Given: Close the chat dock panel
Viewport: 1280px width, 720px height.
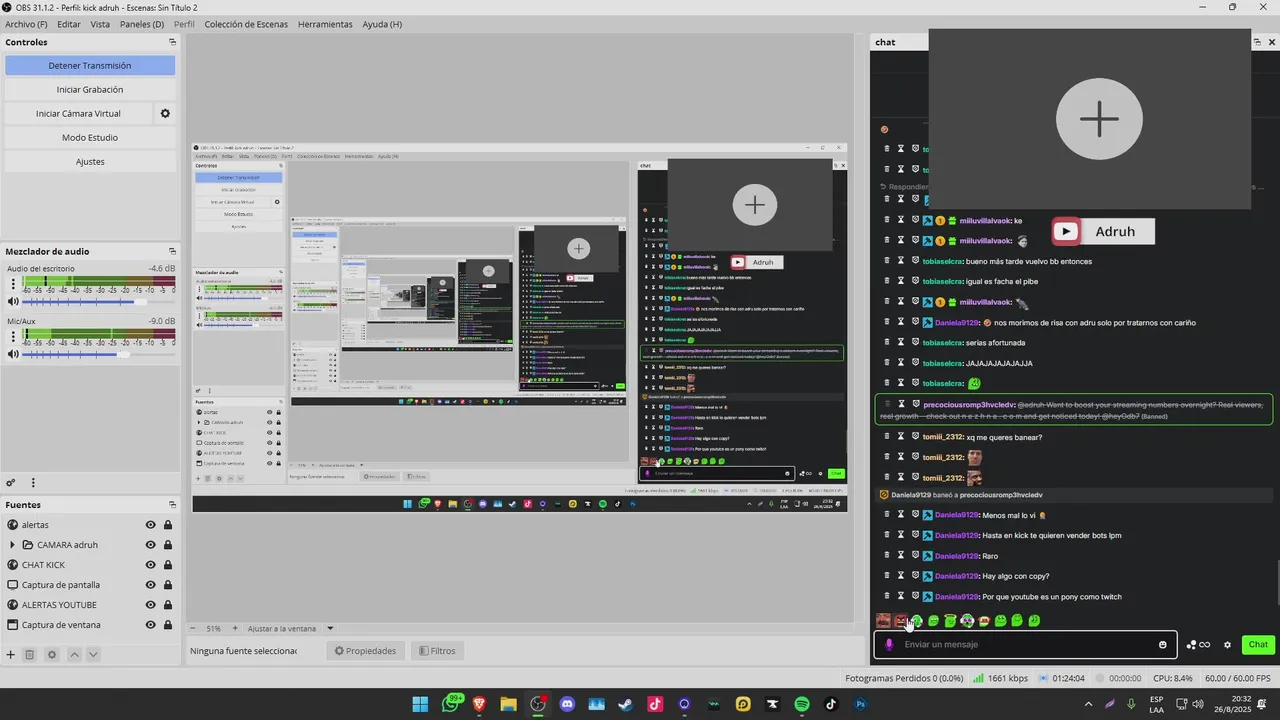Looking at the screenshot, I should pyautogui.click(x=1272, y=42).
